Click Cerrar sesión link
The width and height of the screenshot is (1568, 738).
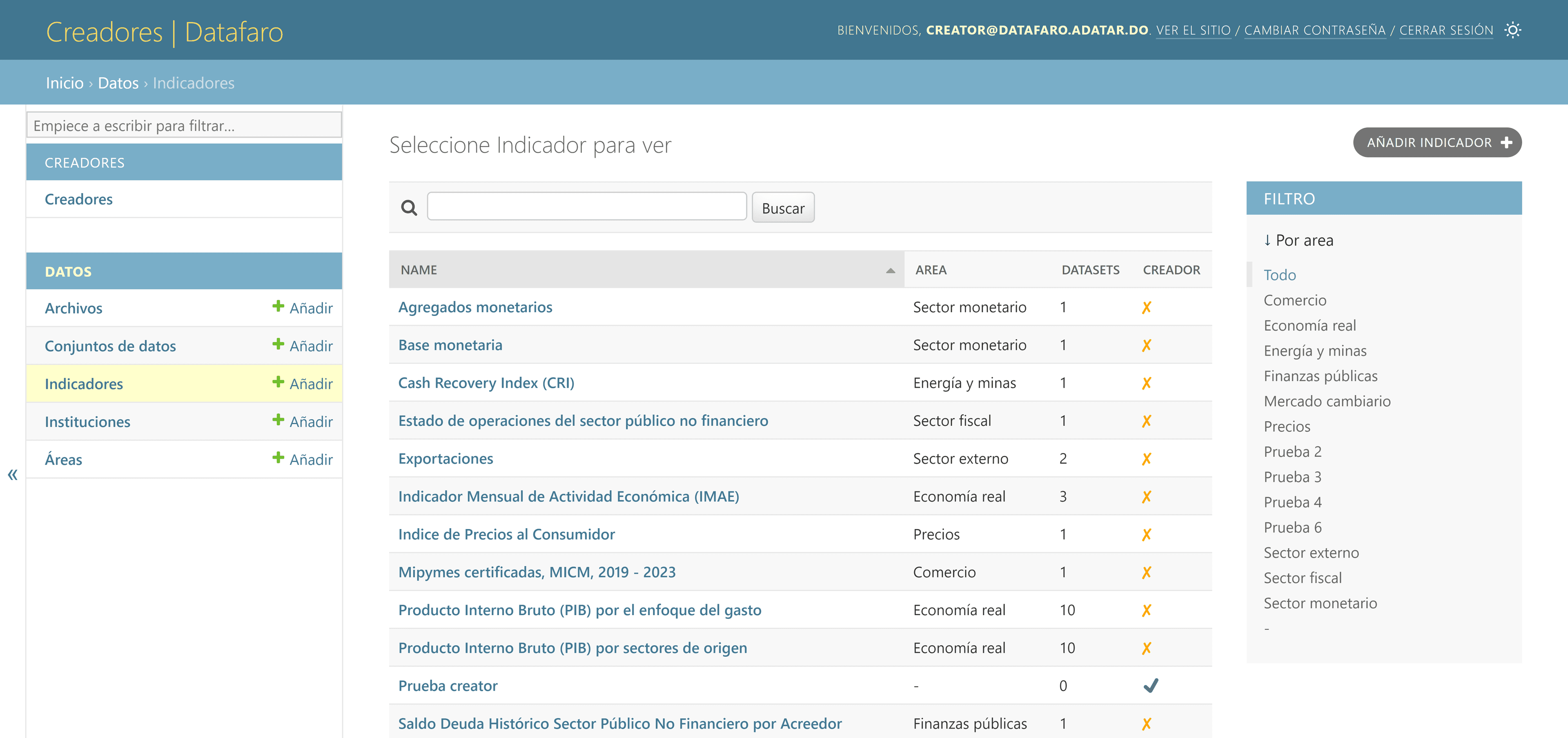1445,30
